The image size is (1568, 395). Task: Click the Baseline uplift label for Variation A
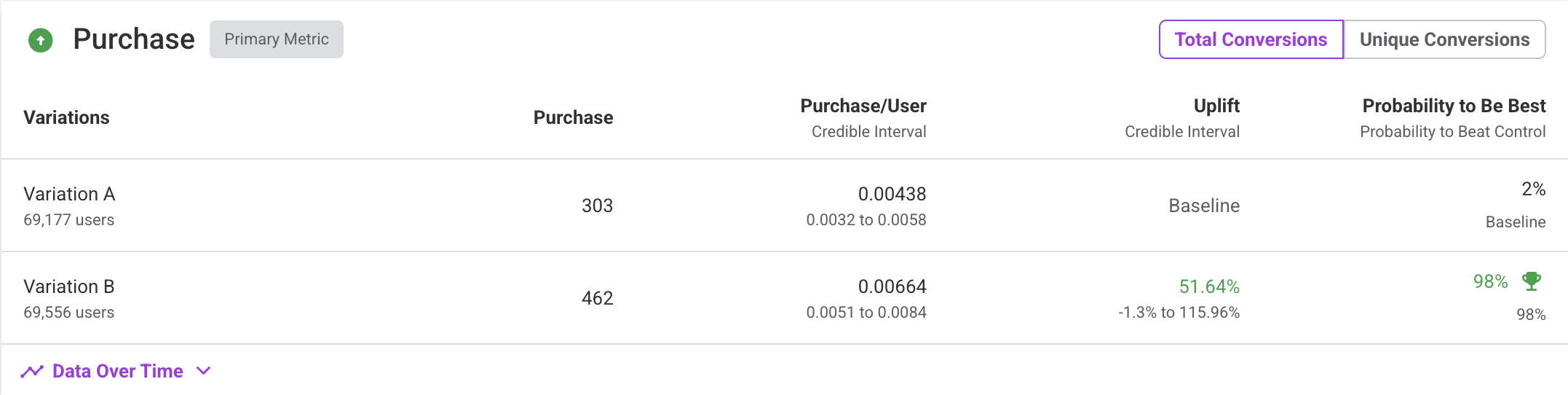(1204, 206)
